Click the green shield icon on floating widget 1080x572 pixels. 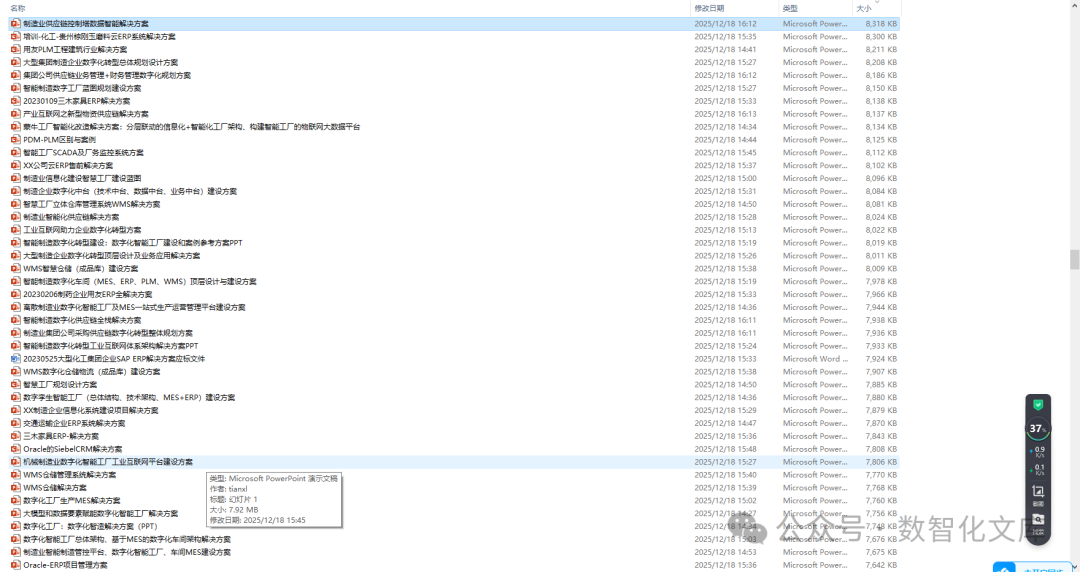[x=1038, y=405]
